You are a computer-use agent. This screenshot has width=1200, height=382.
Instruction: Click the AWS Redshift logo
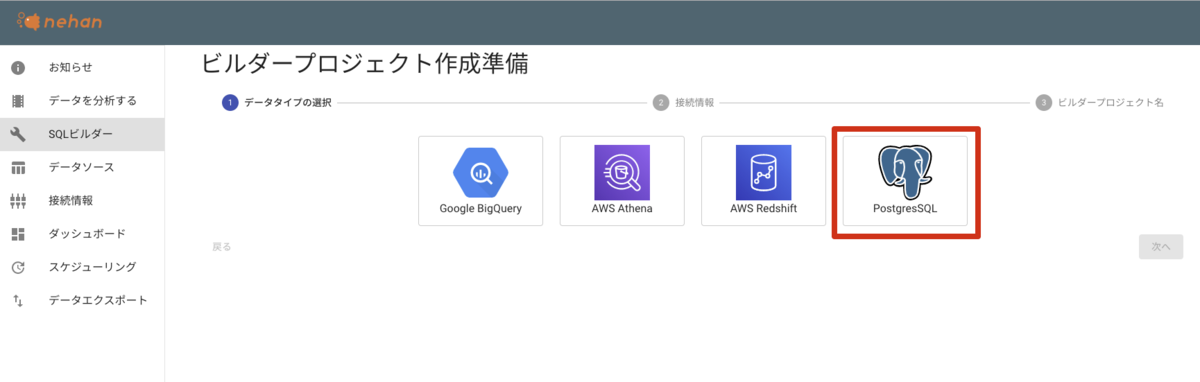tap(763, 172)
